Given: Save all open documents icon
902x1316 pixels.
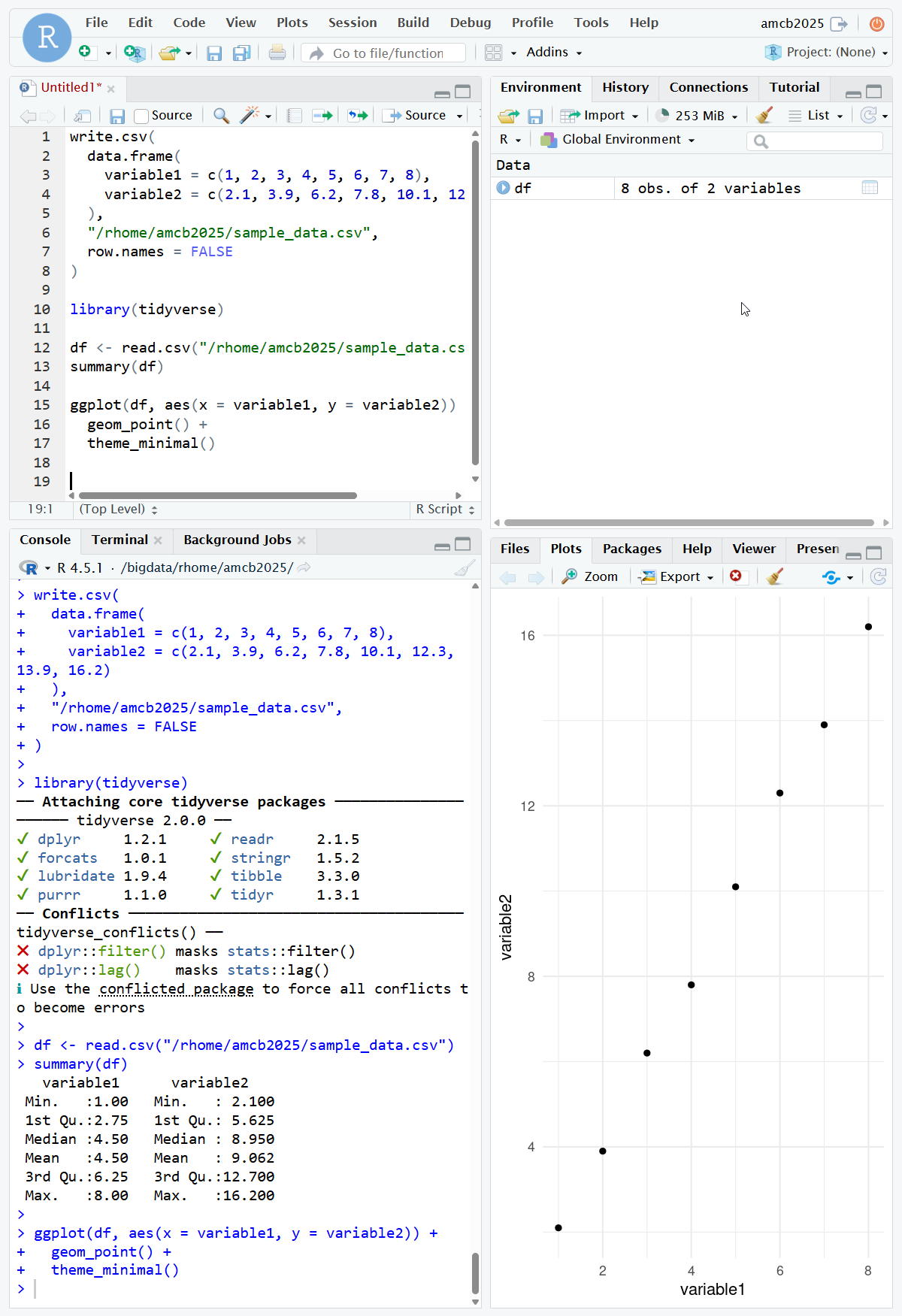Looking at the screenshot, I should click(x=241, y=53).
